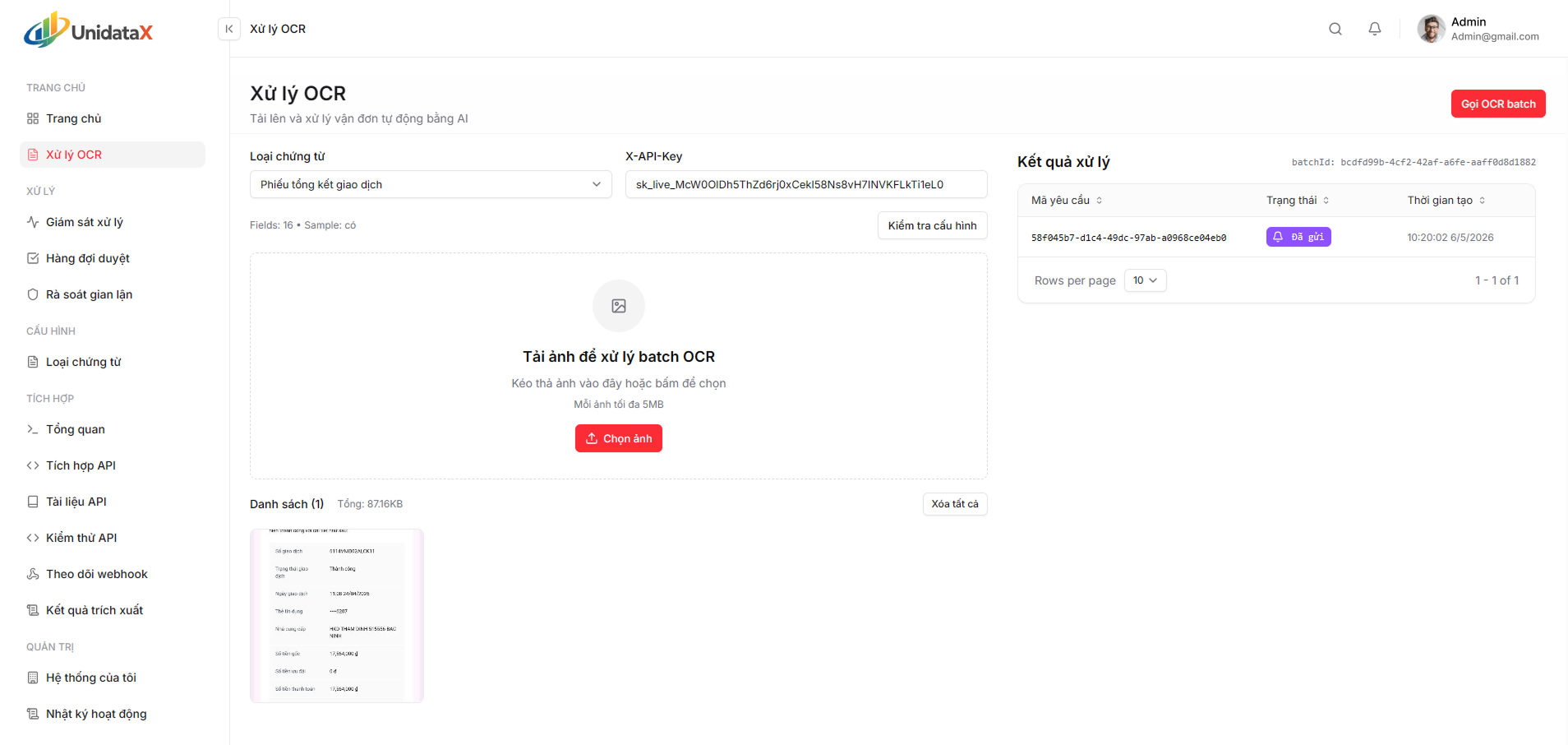This screenshot has width=1568, height=745.
Task: Click Xóa tất cả button
Action: (955, 504)
